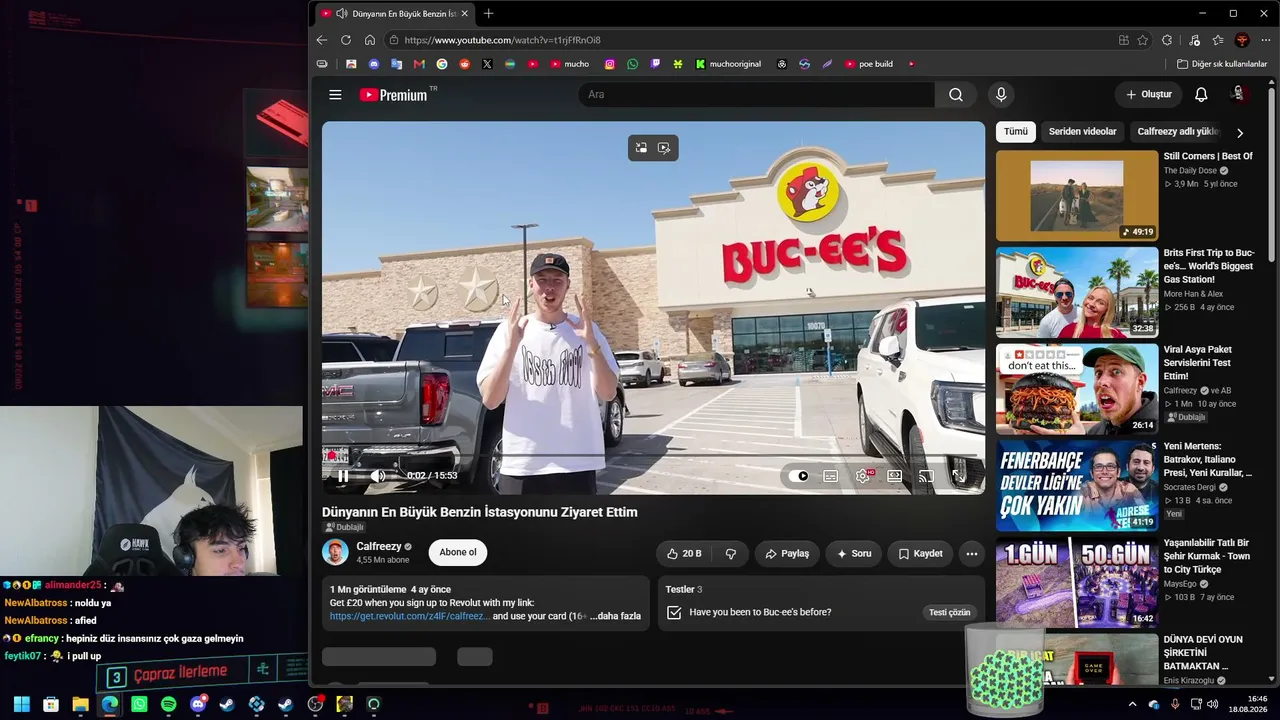The image size is (1280, 720).
Task: Open the Town to City Türkçe thumbnail
Action: click(x=1077, y=583)
